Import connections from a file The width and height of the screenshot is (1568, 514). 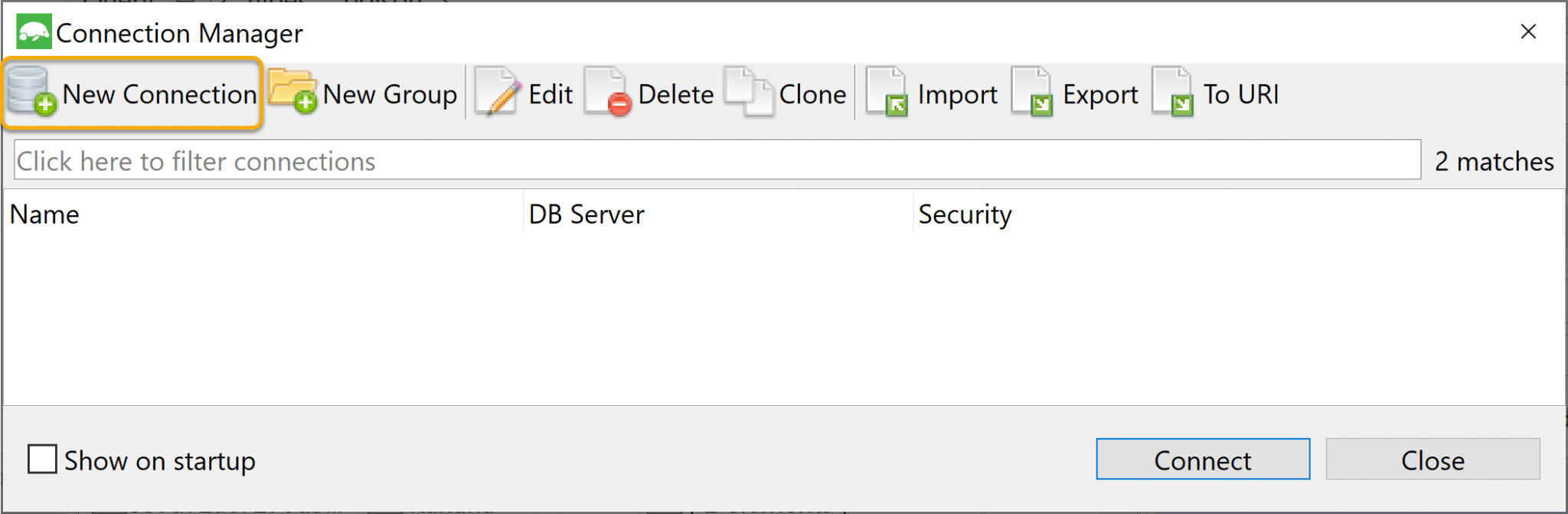(x=930, y=93)
